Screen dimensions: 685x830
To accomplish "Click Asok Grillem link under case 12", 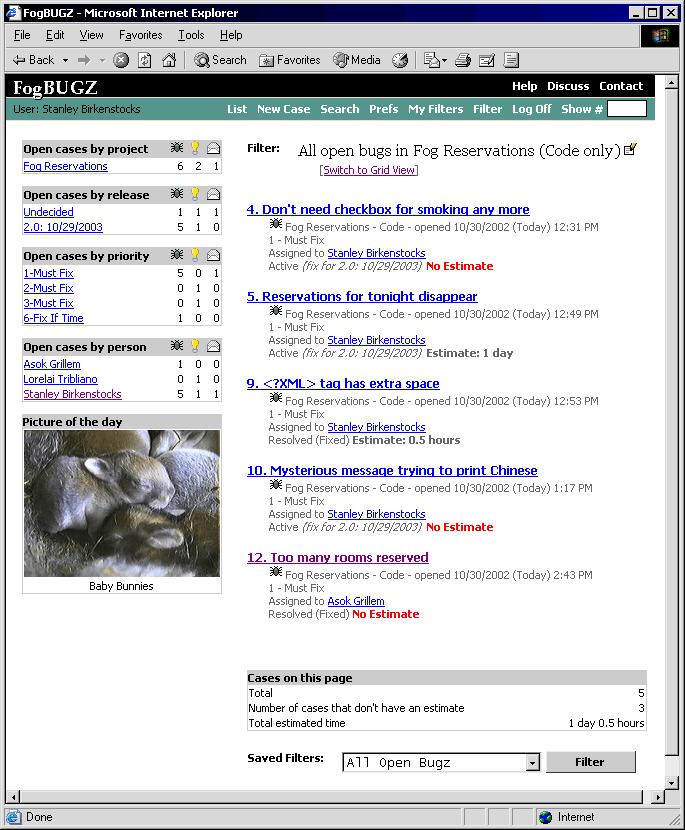I will coord(356,601).
